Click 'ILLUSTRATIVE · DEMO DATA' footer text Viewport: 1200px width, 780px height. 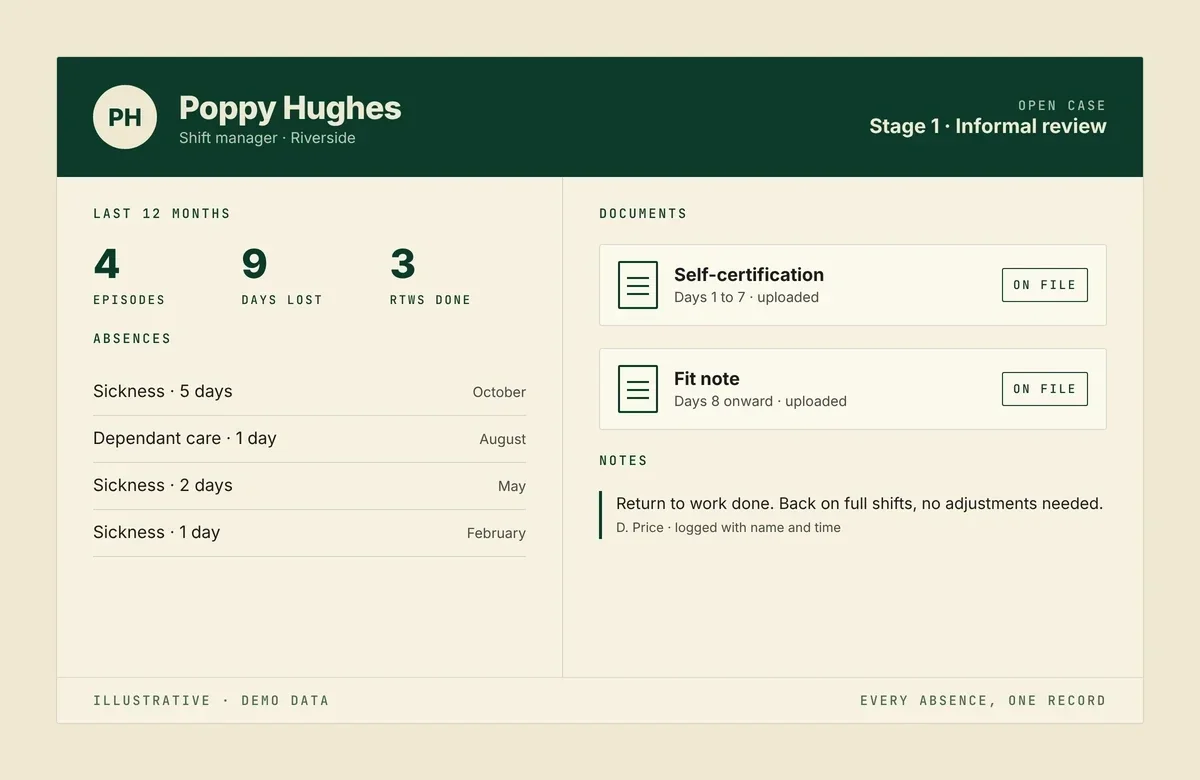tap(211, 700)
